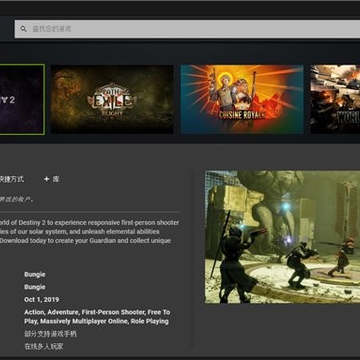Click the 在线多人玩家 text

pyautogui.click(x=44, y=346)
